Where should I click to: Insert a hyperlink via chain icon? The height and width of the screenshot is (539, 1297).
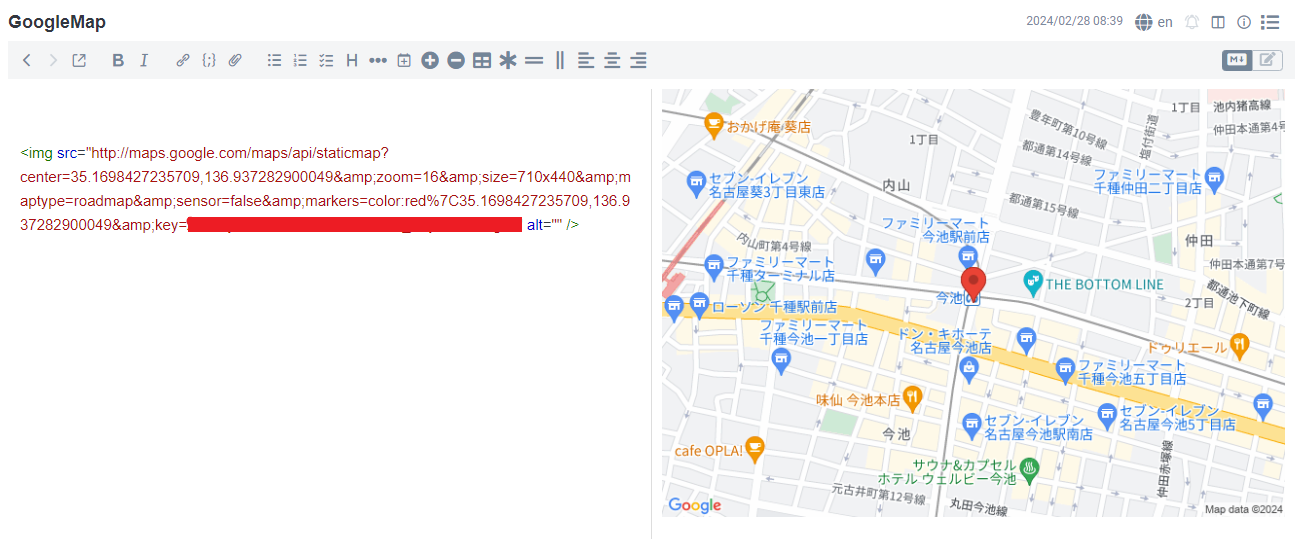[183, 60]
